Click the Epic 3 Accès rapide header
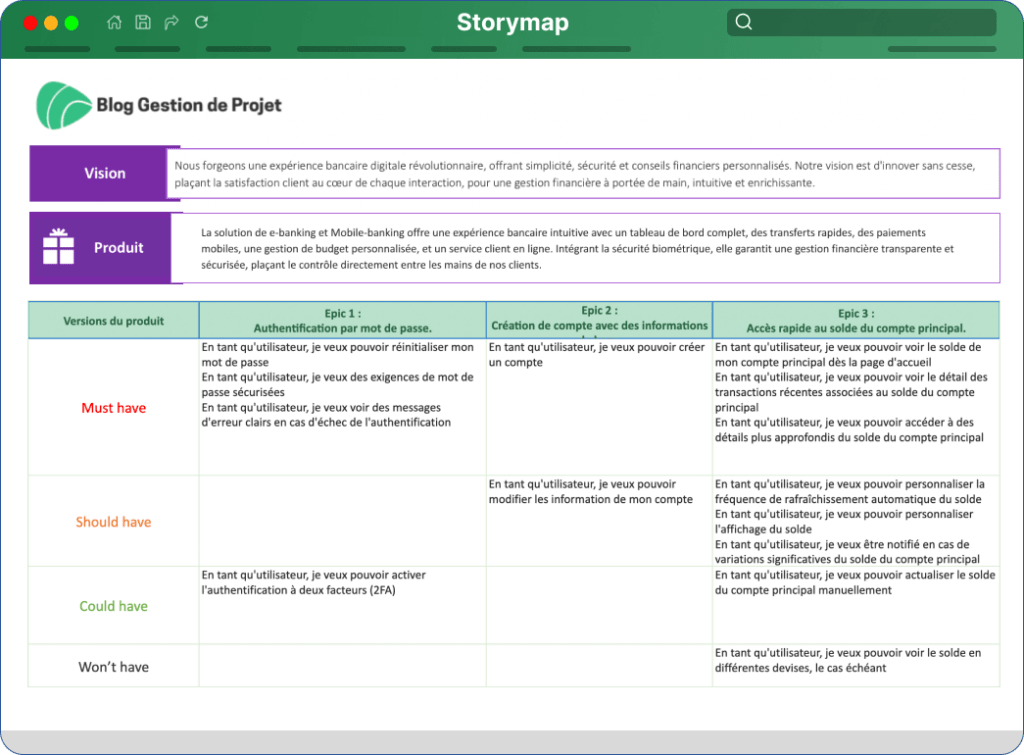 pyautogui.click(x=856, y=321)
